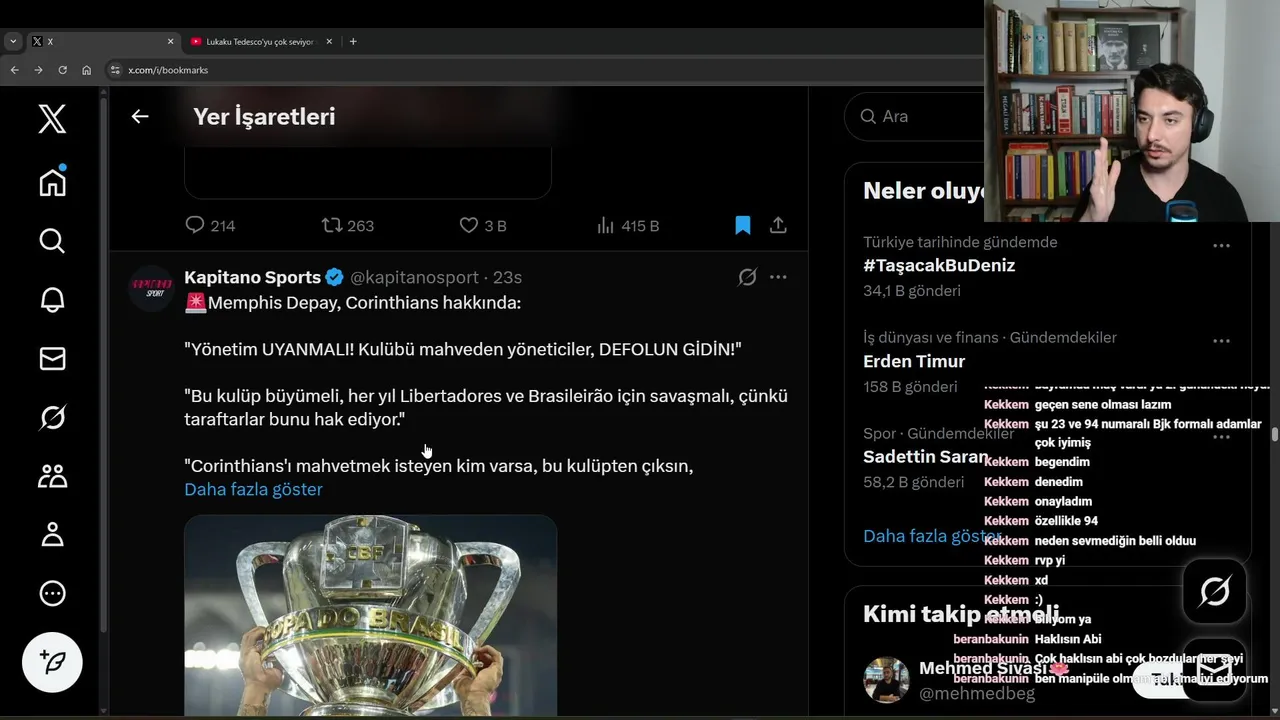Open Grok icon in sidebar
The width and height of the screenshot is (1280, 720).
pos(52,417)
